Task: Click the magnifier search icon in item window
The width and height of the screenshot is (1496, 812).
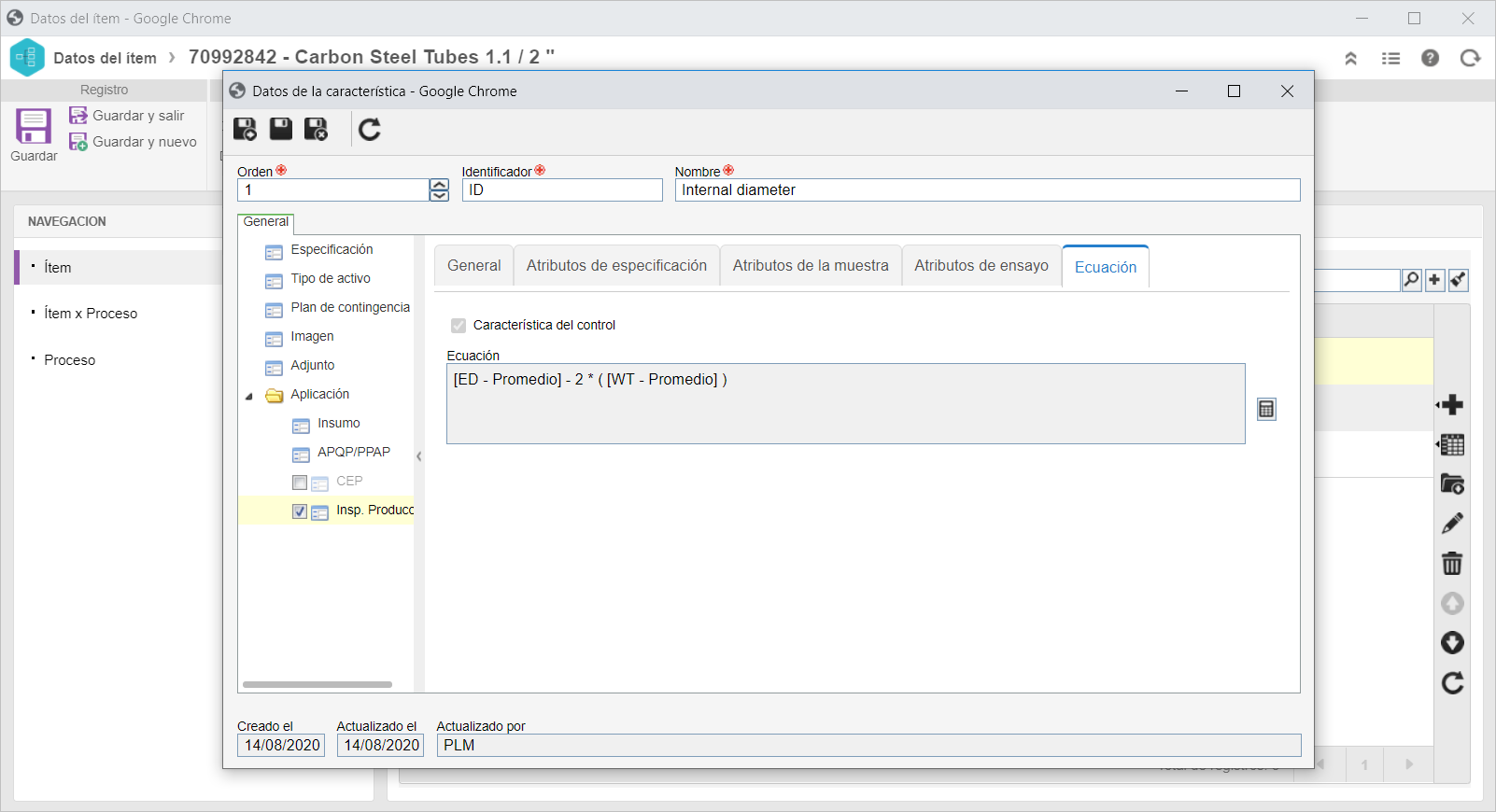Action: coord(1412,280)
